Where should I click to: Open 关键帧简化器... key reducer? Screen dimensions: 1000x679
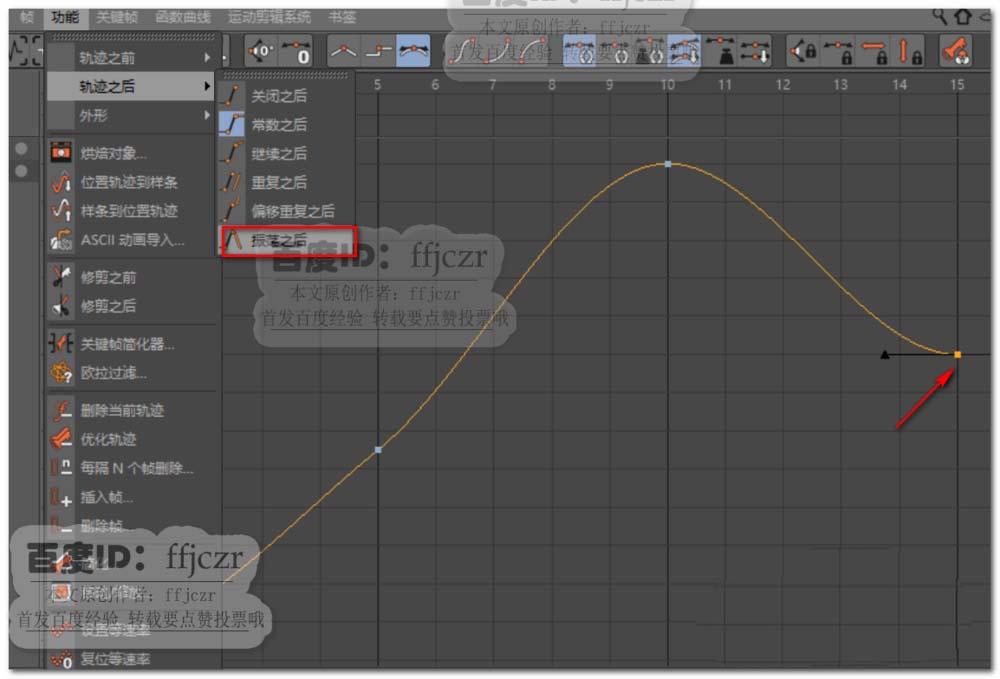(131, 344)
